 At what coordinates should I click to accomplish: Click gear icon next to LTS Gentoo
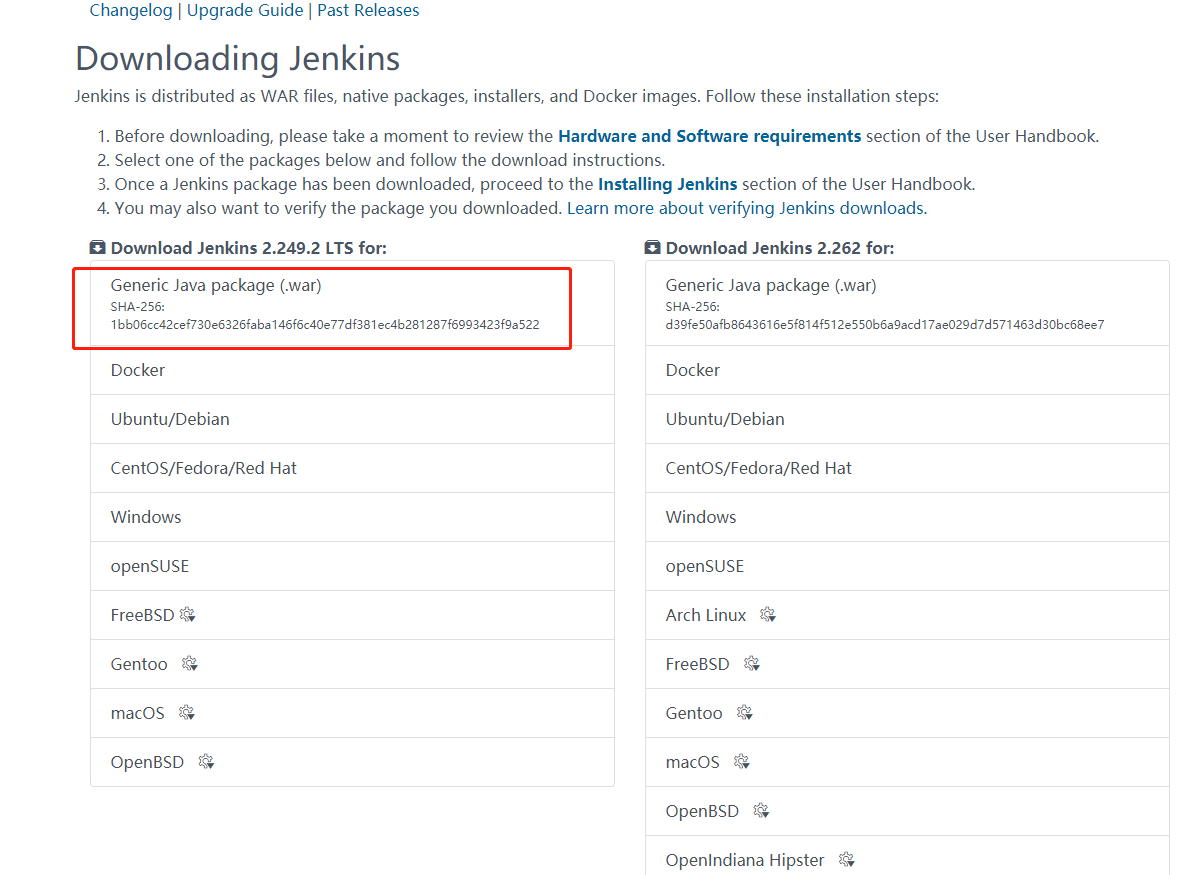(x=189, y=664)
